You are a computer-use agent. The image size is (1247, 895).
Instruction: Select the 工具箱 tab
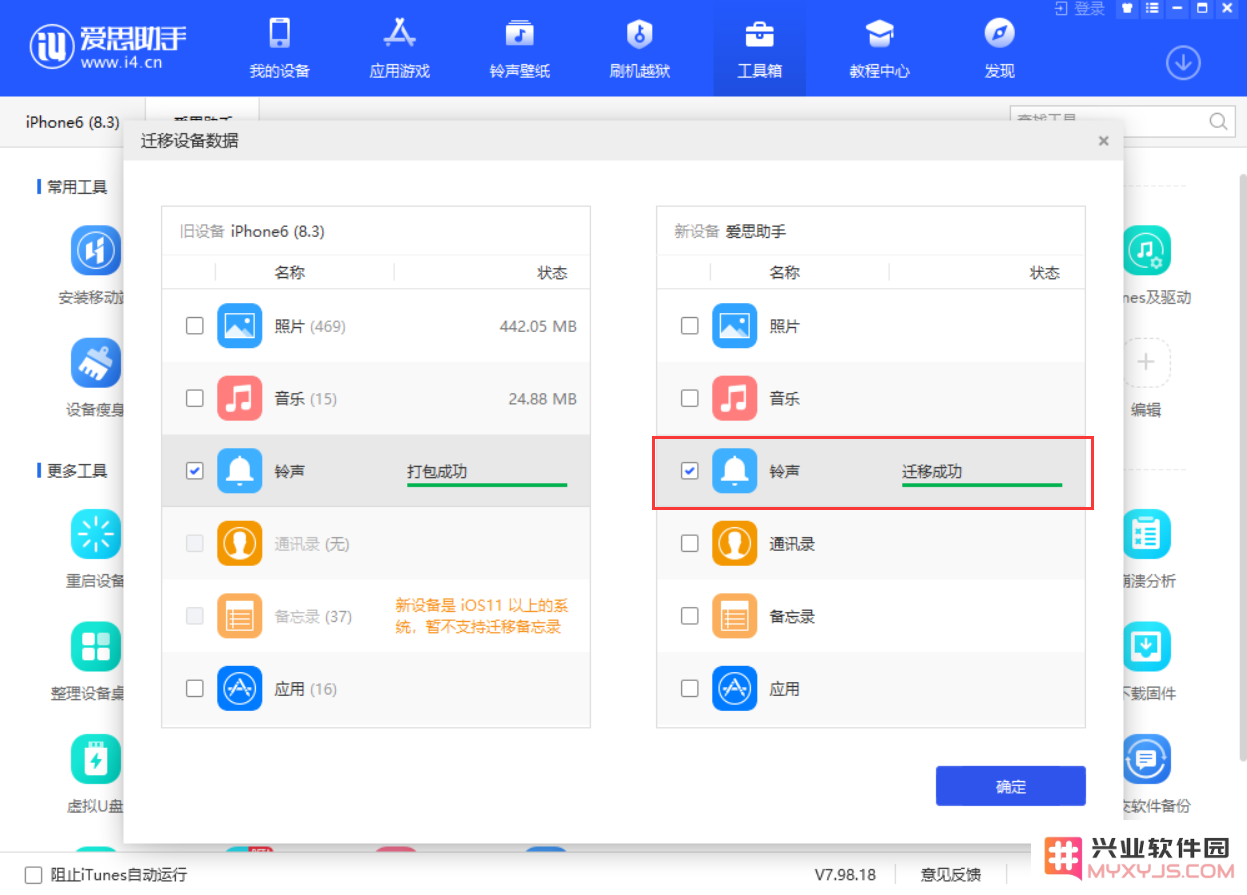coord(759,48)
